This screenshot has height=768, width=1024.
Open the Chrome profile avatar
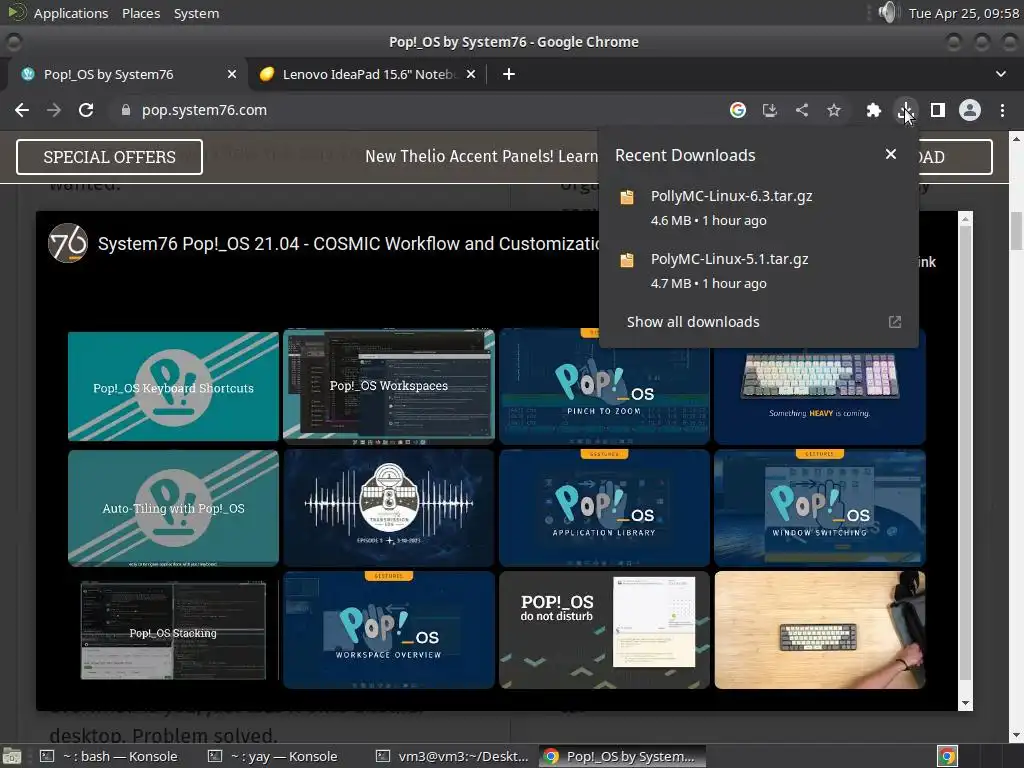[x=970, y=110]
